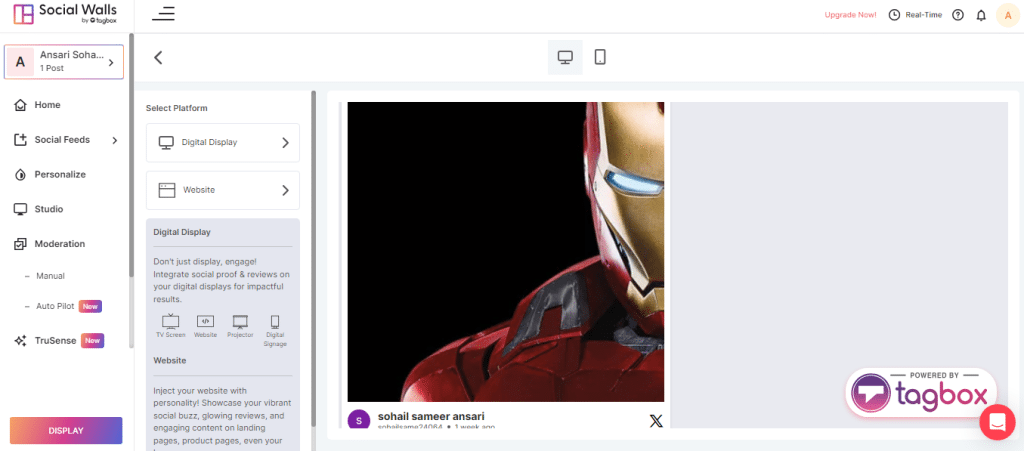
Task: Click the Iron Man post image
Action: click(505, 252)
